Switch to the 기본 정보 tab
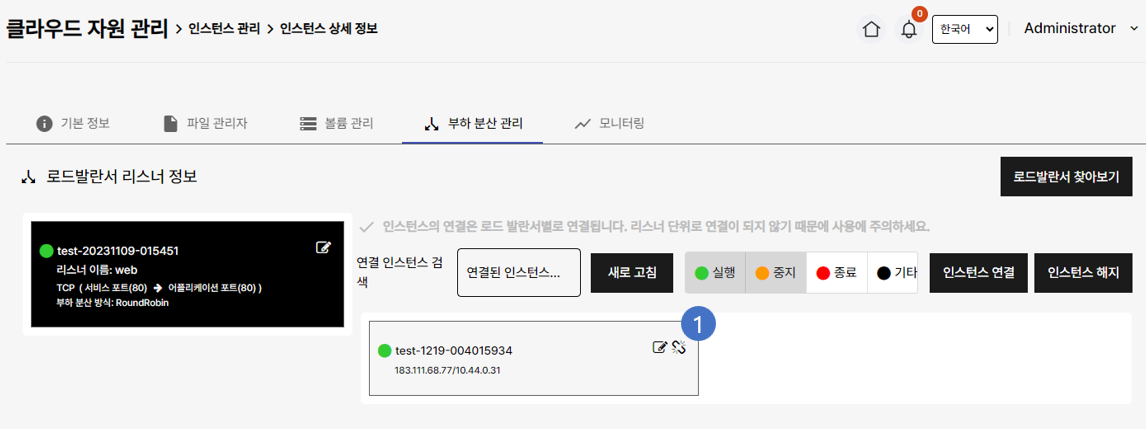 (x=73, y=124)
